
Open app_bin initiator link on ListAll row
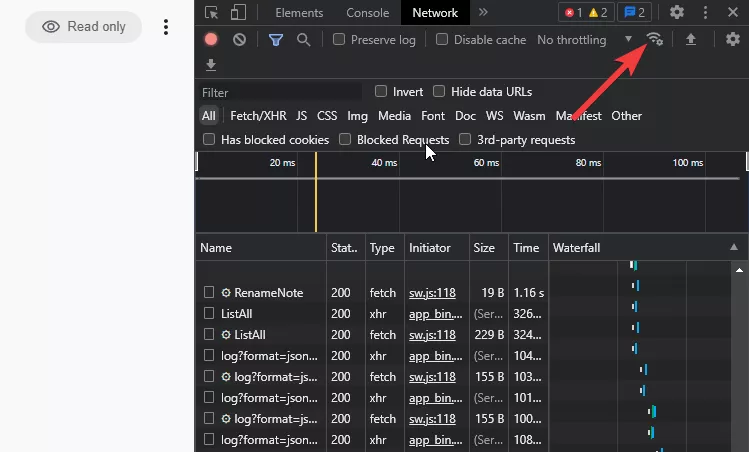[x=436, y=314]
